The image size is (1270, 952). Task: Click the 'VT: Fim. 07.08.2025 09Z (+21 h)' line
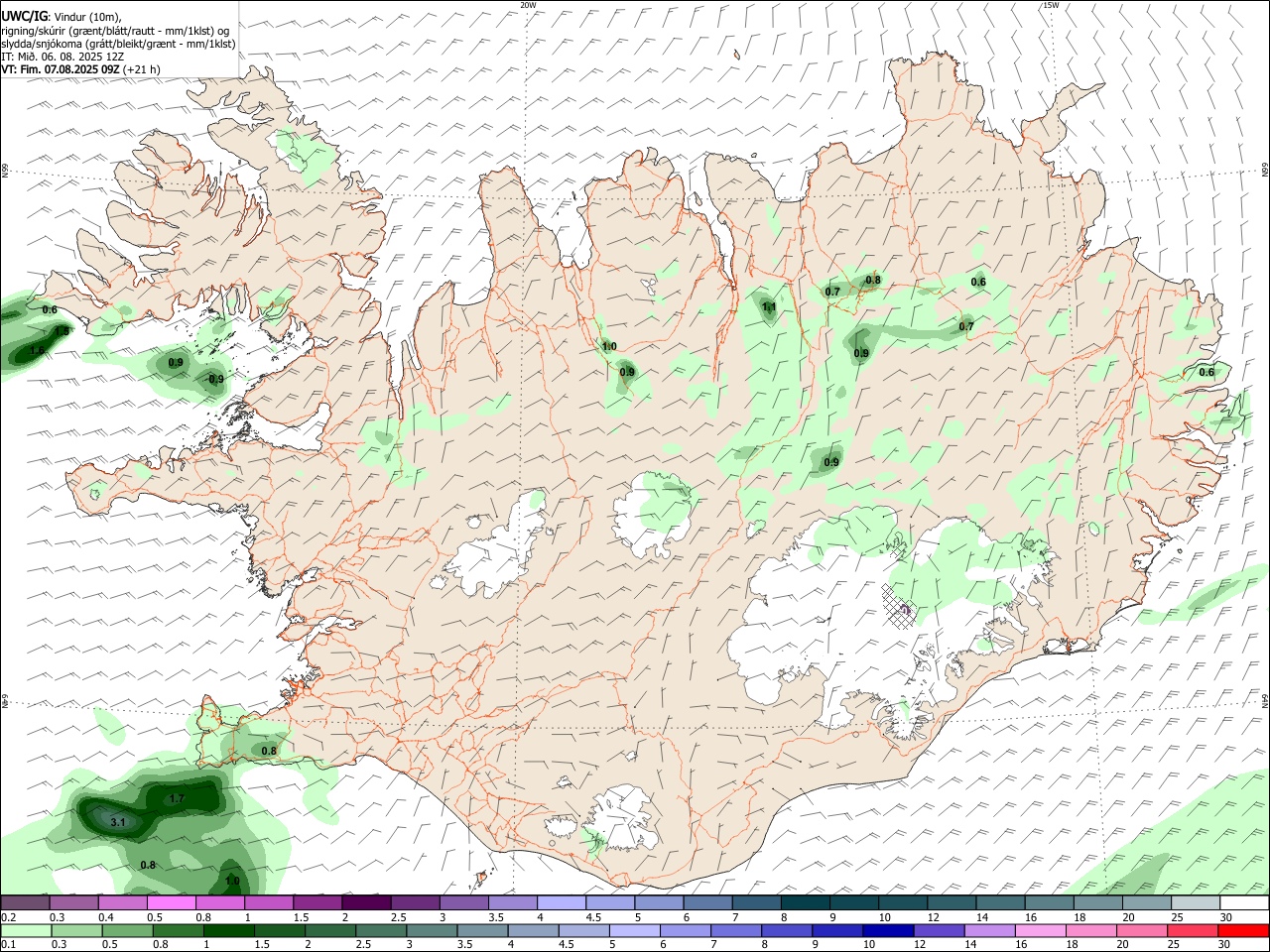coord(80,69)
